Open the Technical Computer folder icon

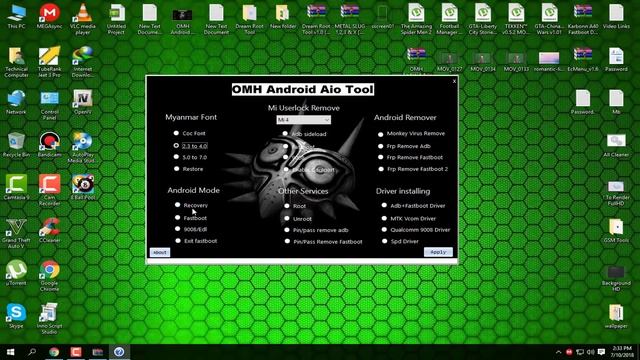click(x=16, y=62)
